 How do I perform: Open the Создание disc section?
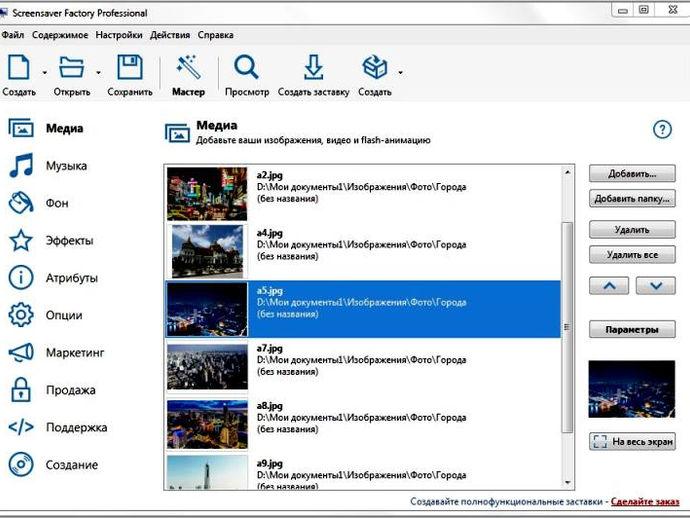pyautogui.click(x=53, y=465)
